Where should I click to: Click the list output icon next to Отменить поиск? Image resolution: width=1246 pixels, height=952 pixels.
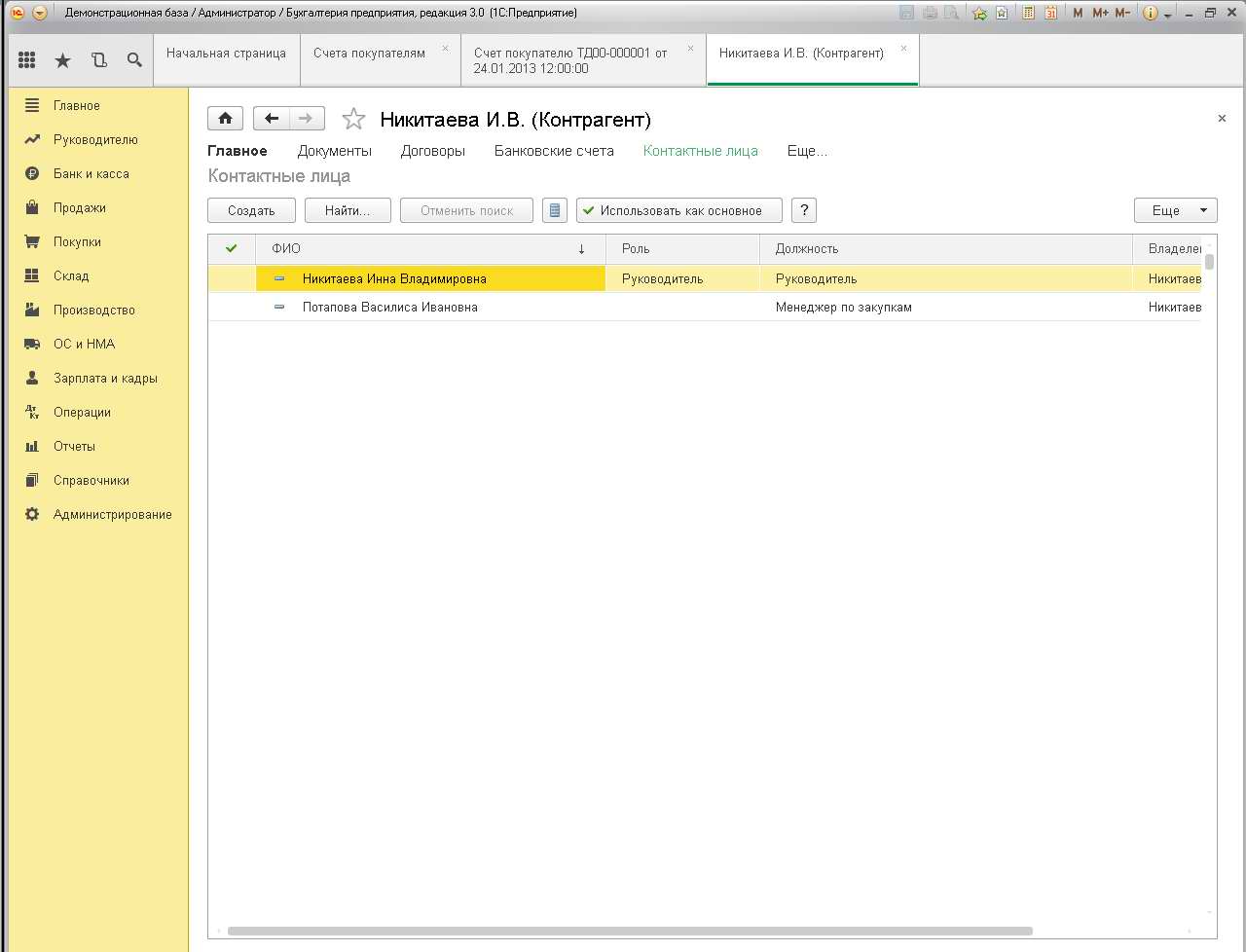click(x=555, y=210)
